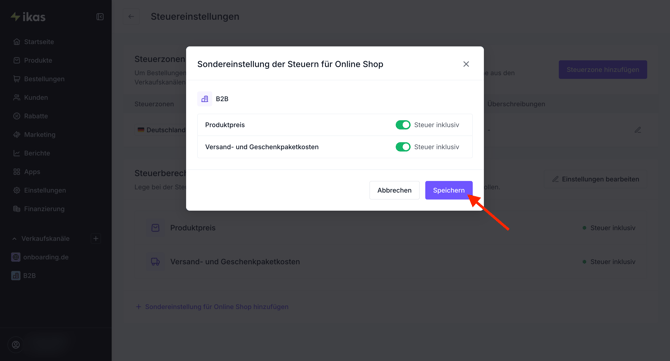Add a sales channel with plus icon

96,238
